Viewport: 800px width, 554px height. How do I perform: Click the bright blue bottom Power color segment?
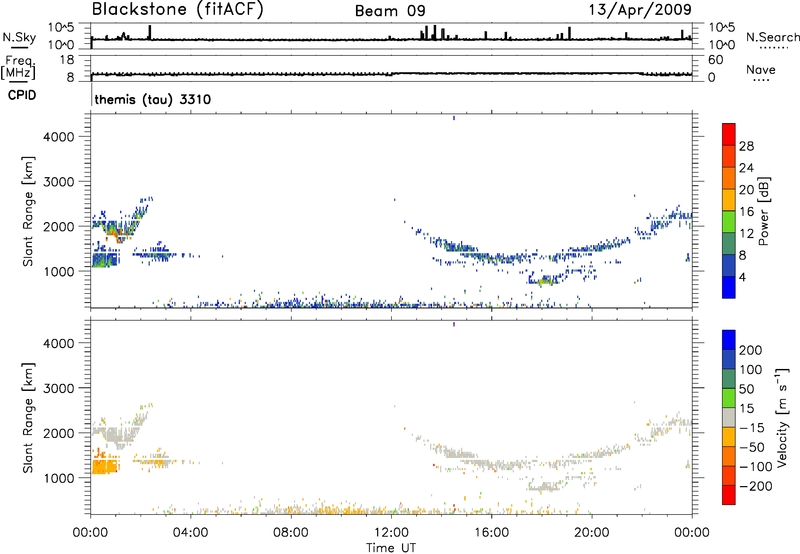[x=729, y=287]
